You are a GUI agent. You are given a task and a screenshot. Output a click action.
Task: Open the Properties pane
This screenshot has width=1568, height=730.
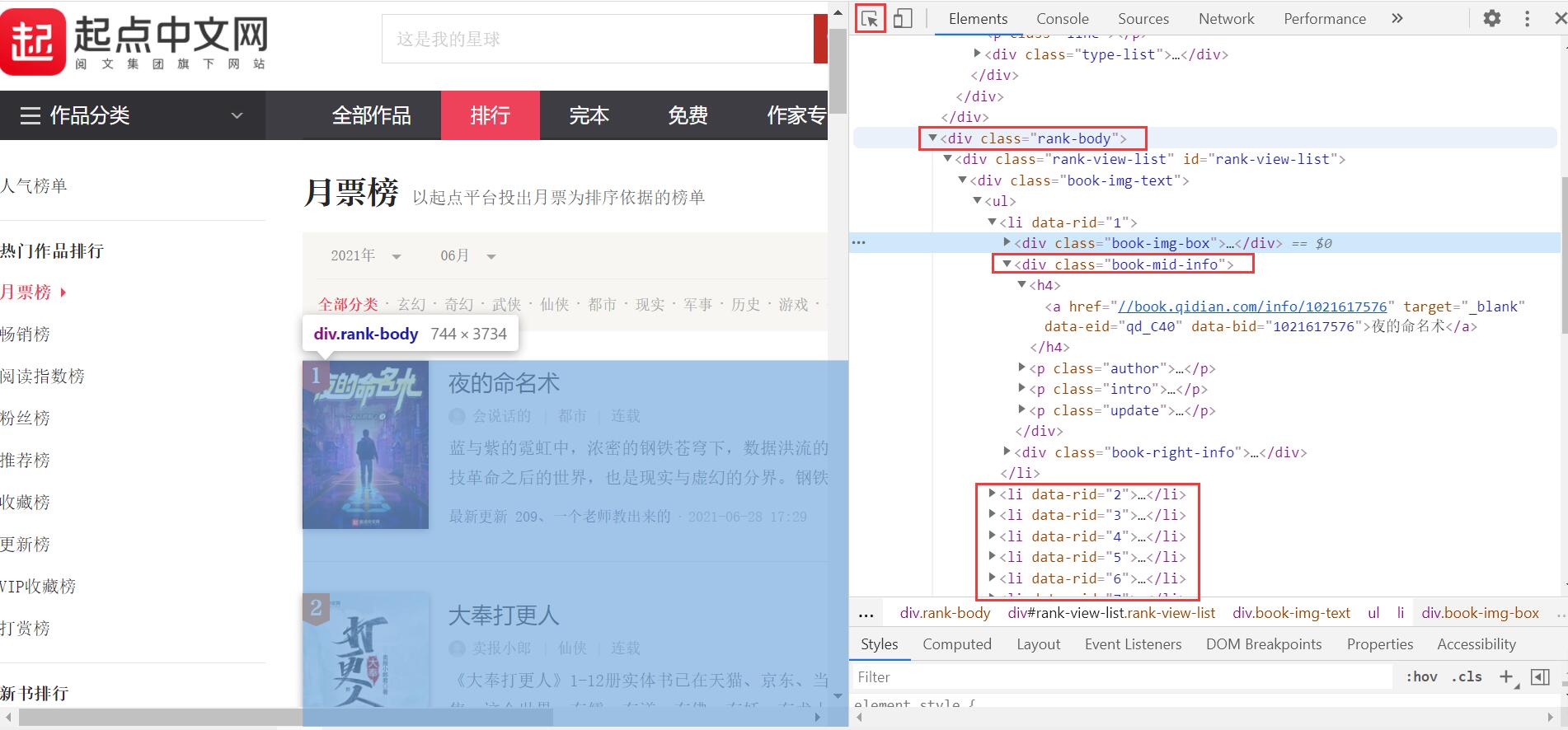coord(1379,644)
